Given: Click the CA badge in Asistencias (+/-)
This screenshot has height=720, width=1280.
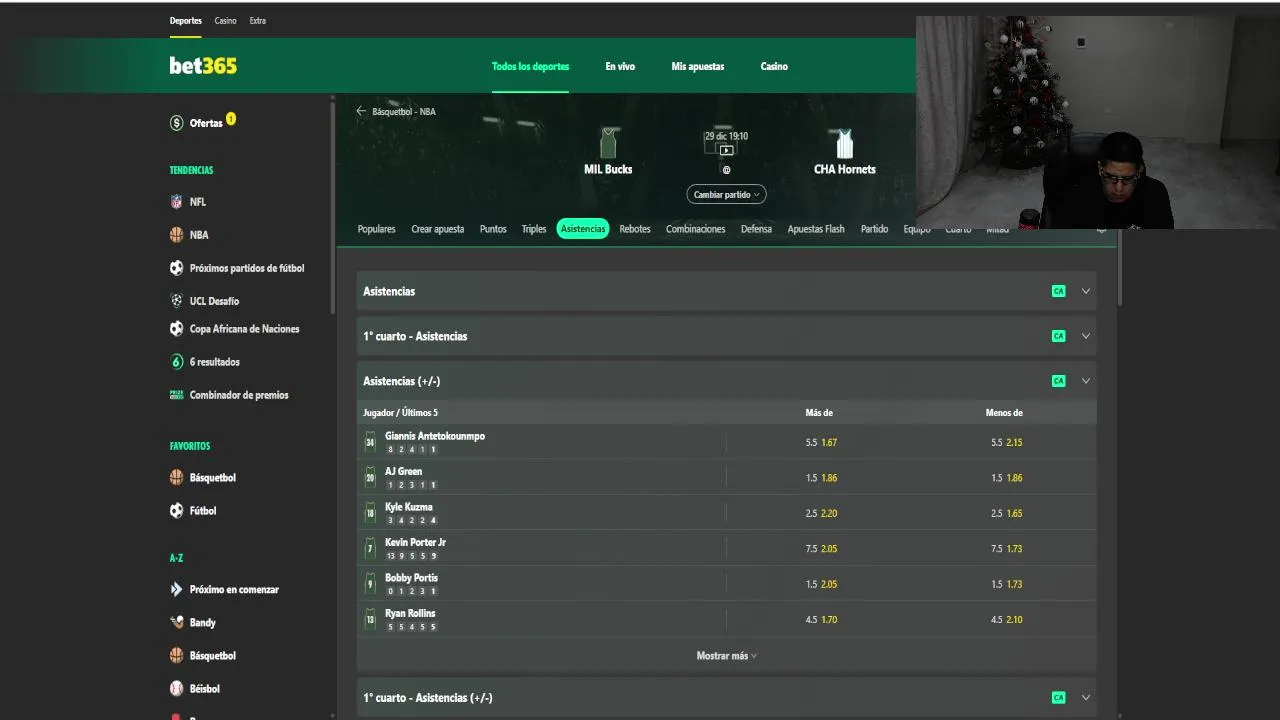Looking at the screenshot, I should (x=1058, y=381).
